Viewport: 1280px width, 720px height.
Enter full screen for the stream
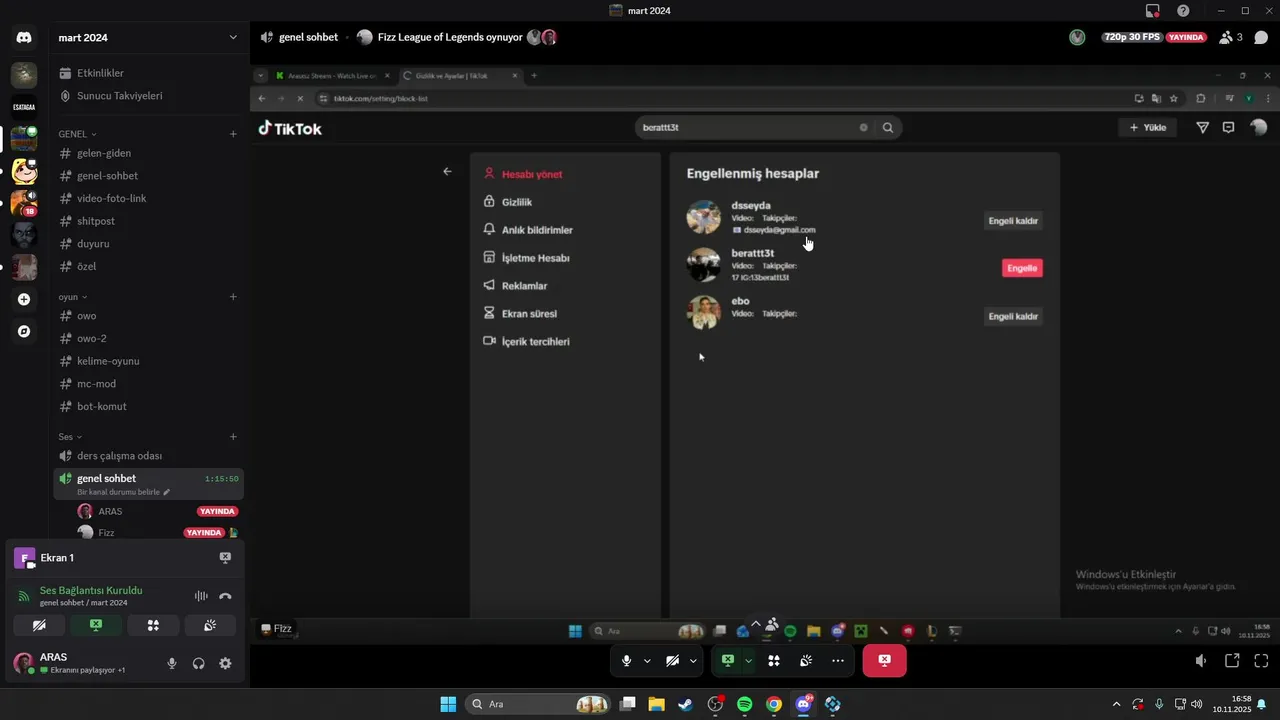(x=1261, y=661)
